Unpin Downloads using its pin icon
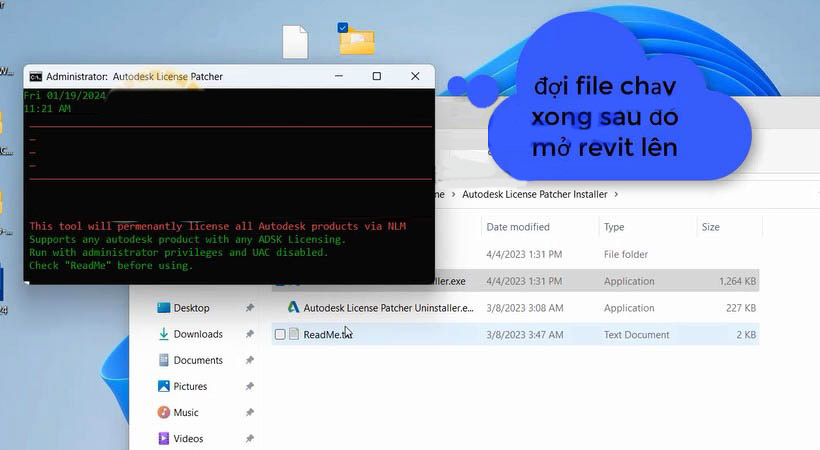The width and height of the screenshot is (820, 450). (x=249, y=334)
